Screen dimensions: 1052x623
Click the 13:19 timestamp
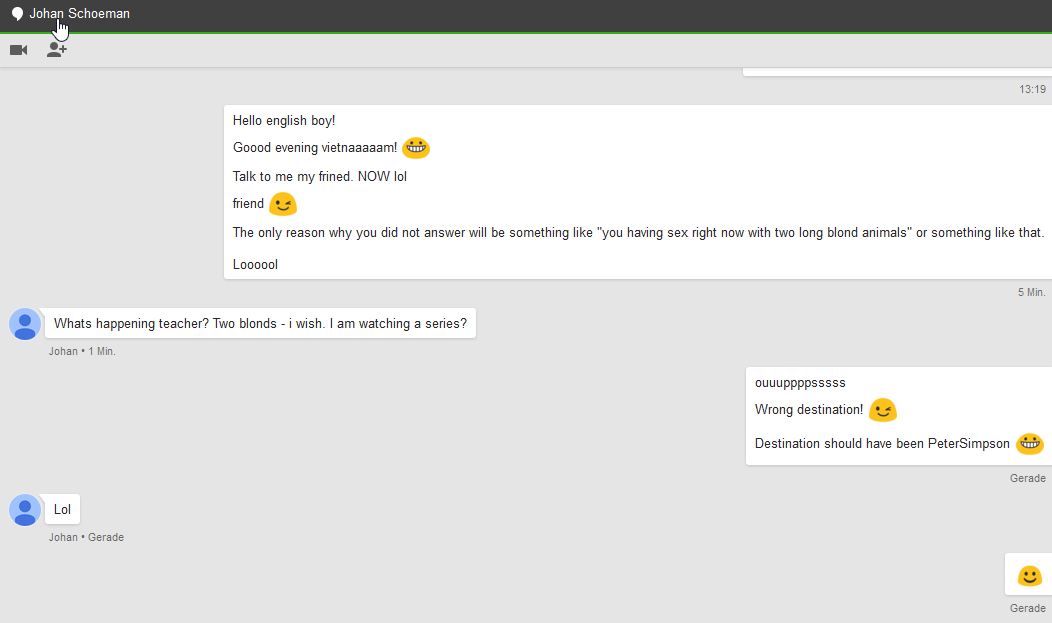click(x=1032, y=89)
